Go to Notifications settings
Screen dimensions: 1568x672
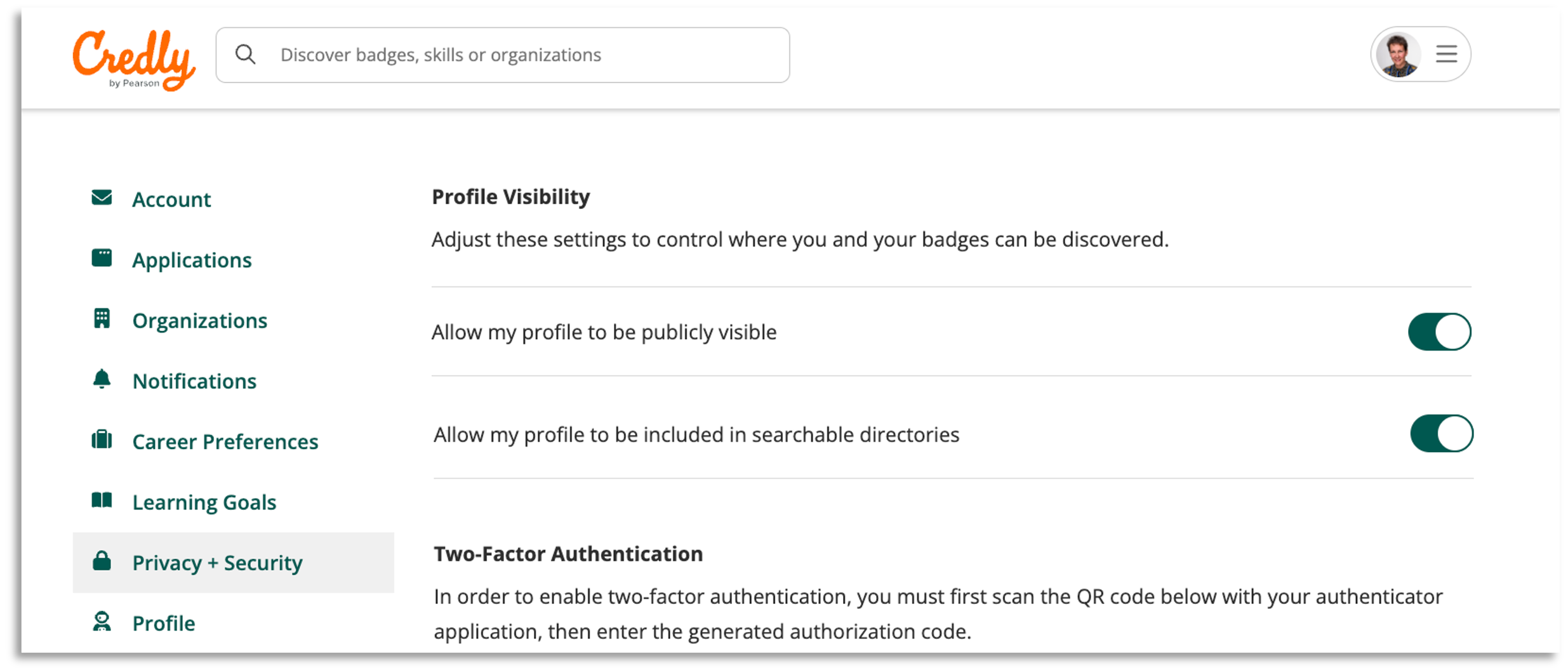coord(194,381)
